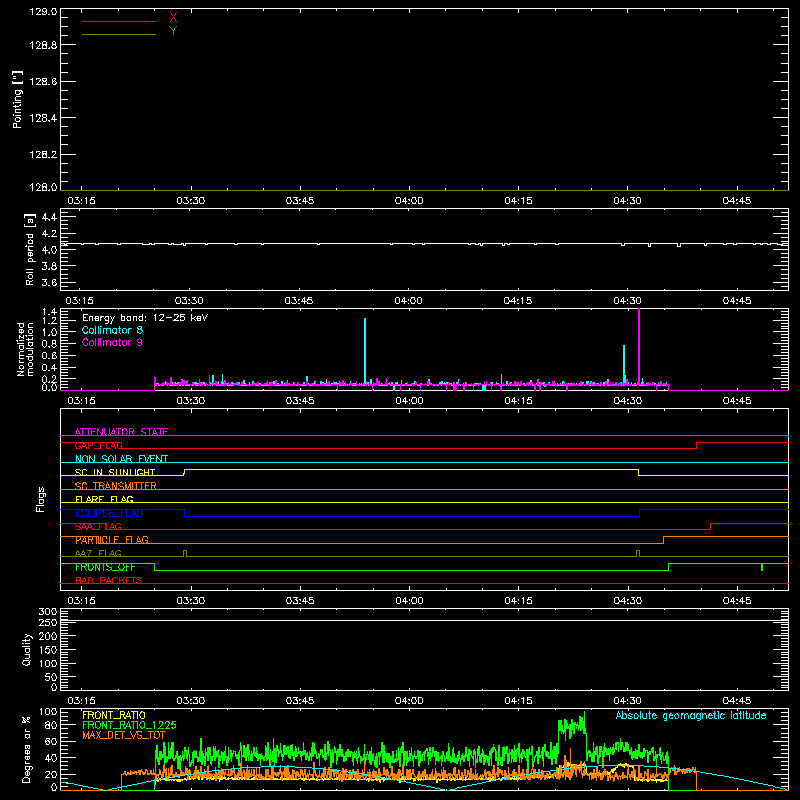This screenshot has width=800, height=800.
Task: Click the 129.0 tick on Pointing axis
Action: (x=43, y=11)
